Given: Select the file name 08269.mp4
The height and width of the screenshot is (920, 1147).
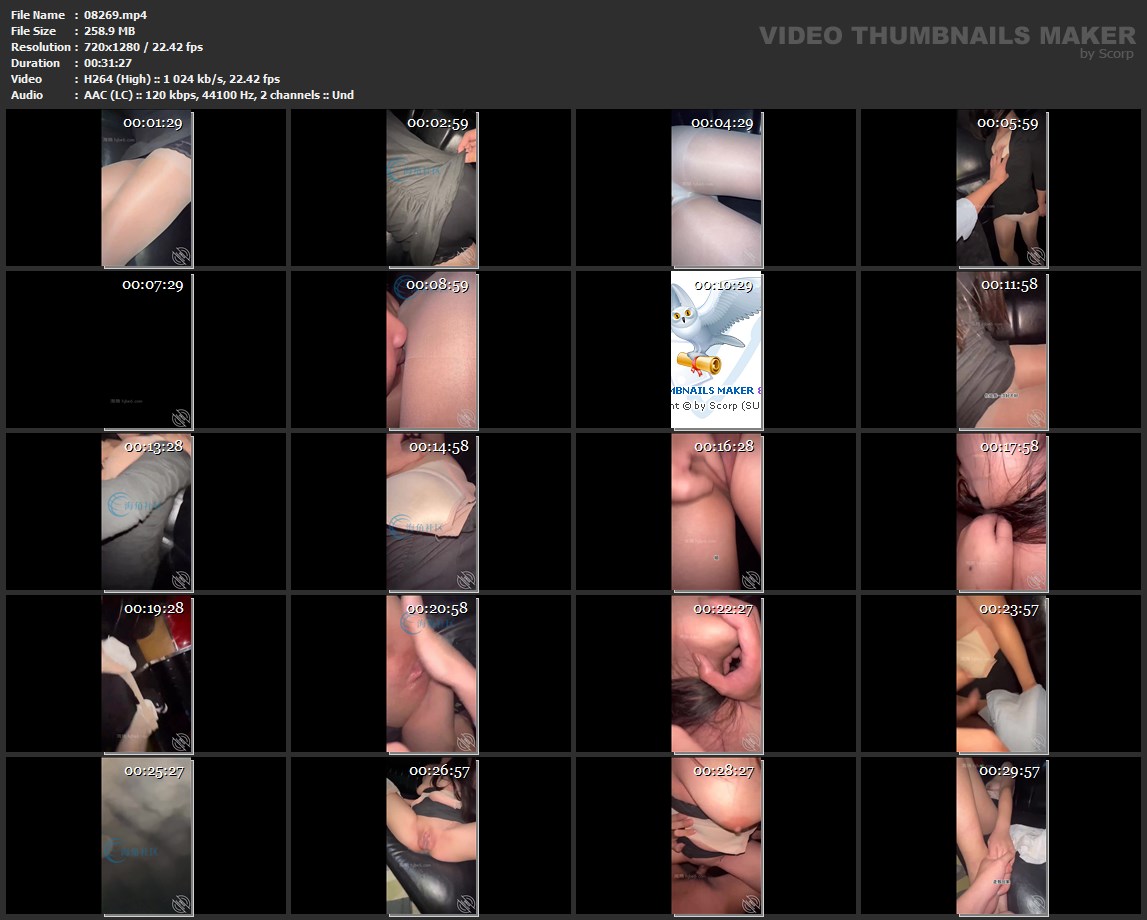Looking at the screenshot, I should click(116, 15).
